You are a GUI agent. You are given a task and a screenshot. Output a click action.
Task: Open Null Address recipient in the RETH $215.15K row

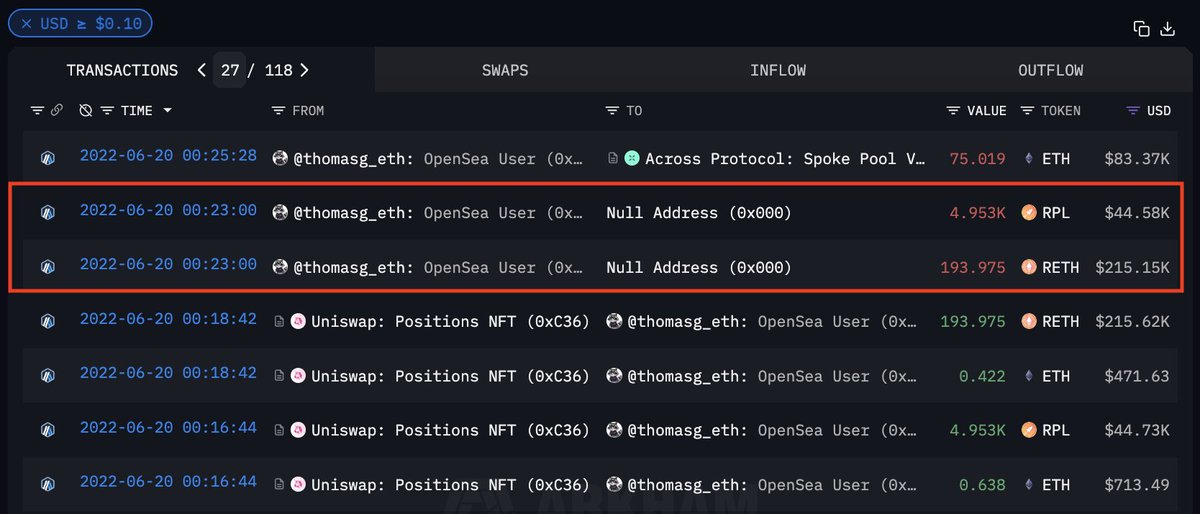coord(698,267)
